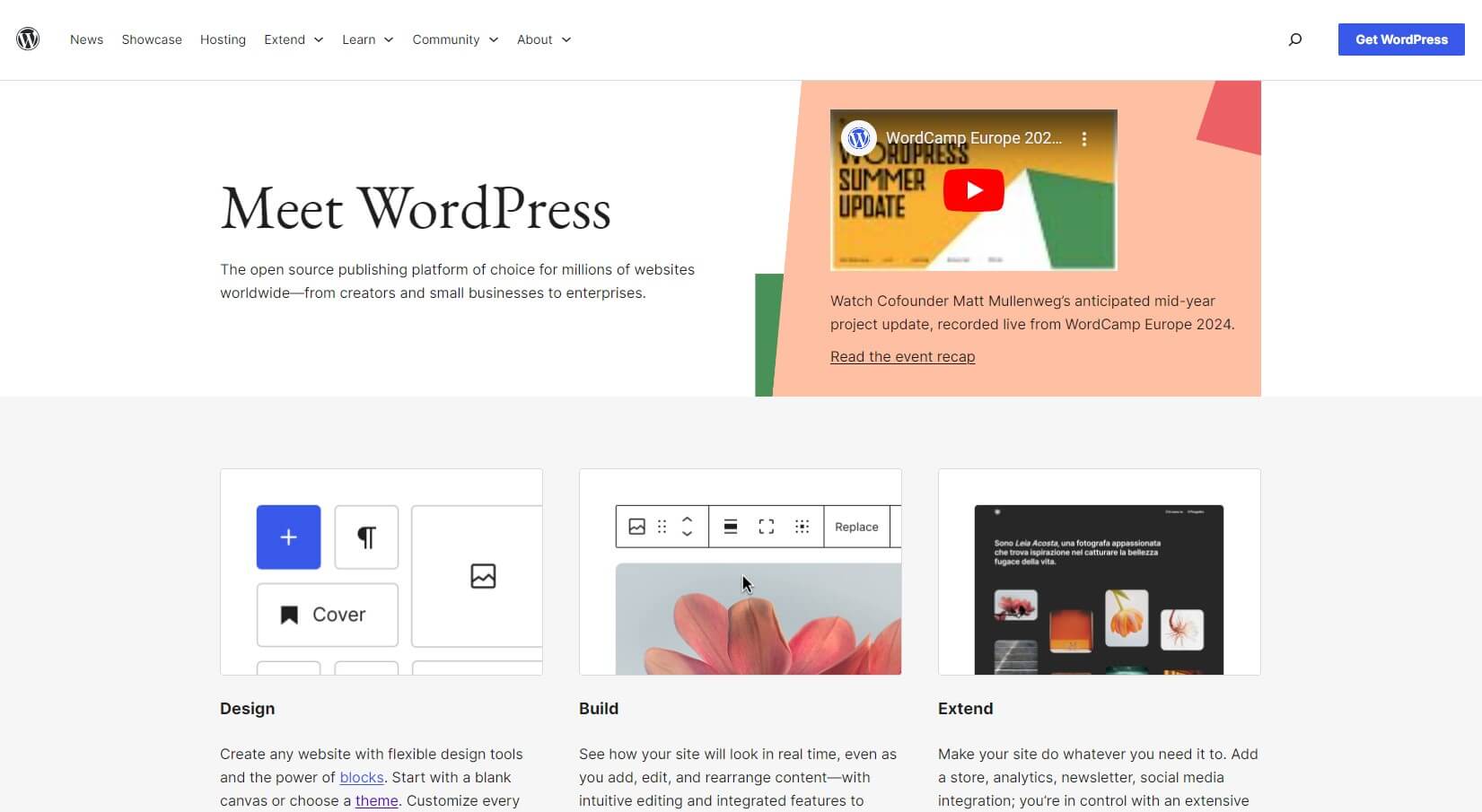
Task: Play the WordCamp Europe YouTube video
Action: coord(973,190)
